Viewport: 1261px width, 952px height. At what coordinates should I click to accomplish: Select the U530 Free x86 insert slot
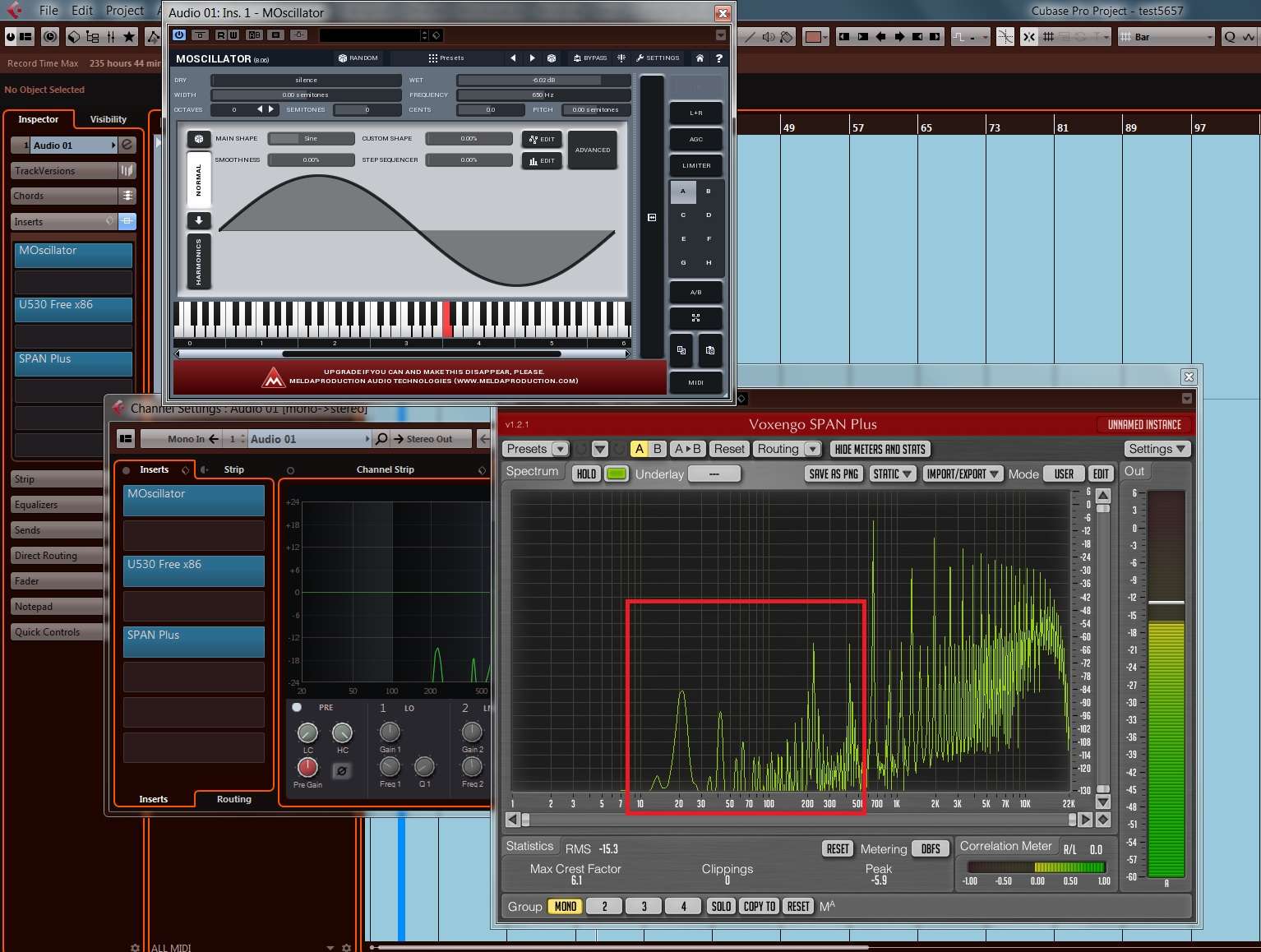tap(73, 309)
